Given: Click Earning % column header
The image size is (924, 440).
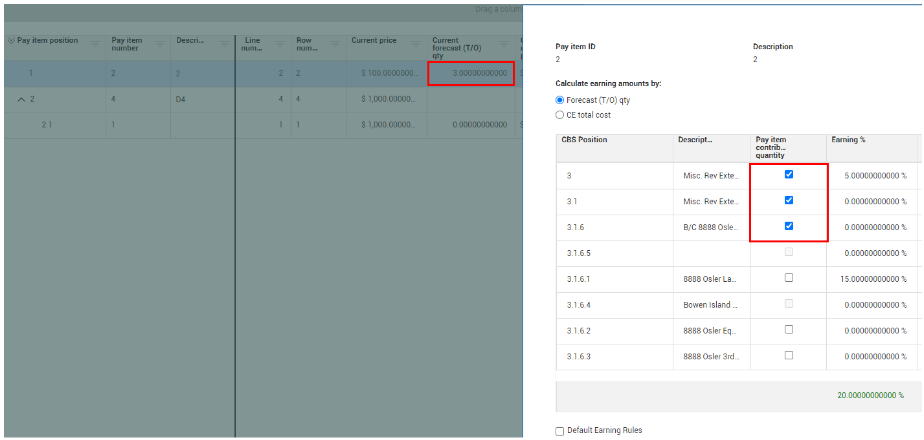Looking at the screenshot, I should pyautogui.click(x=850, y=139).
